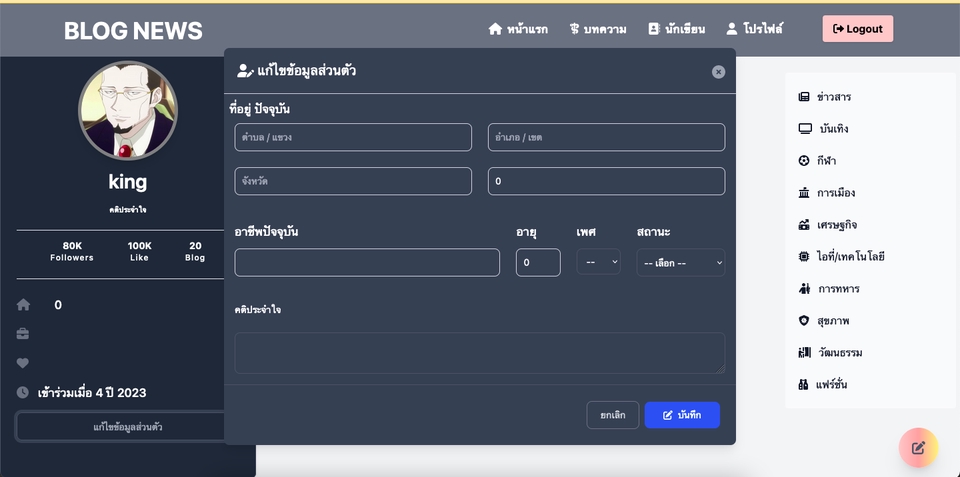Click the football icon beside กีฬา

804,160
